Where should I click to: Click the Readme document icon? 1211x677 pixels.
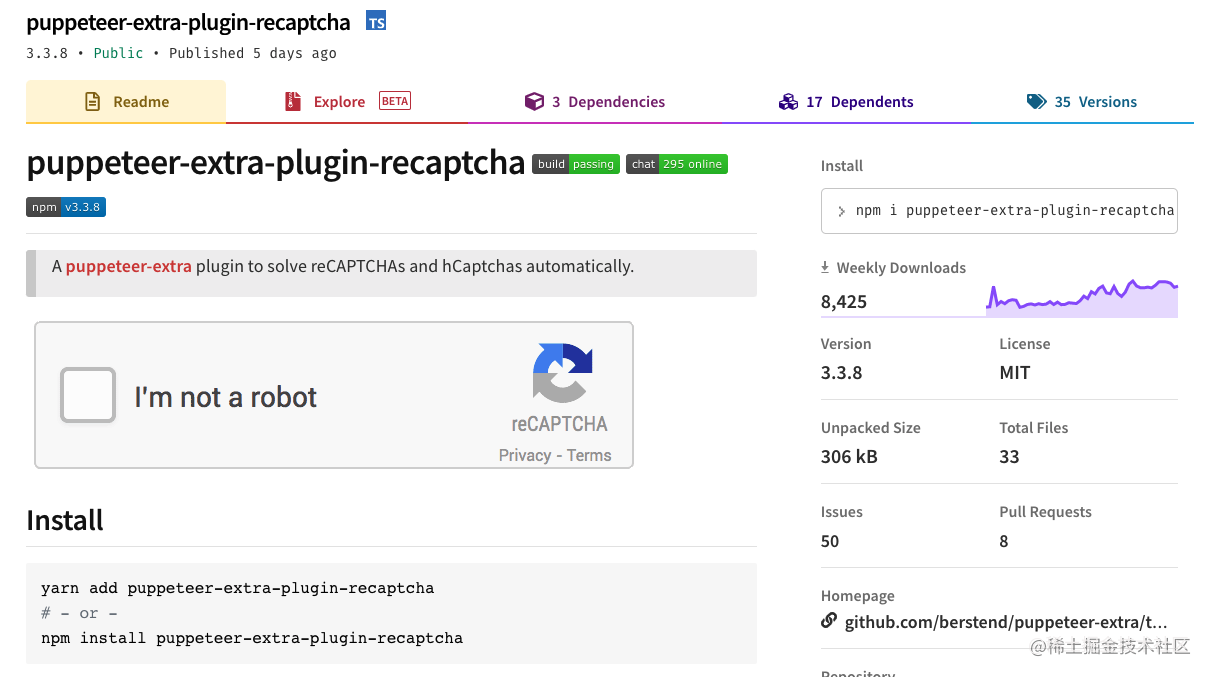(93, 101)
